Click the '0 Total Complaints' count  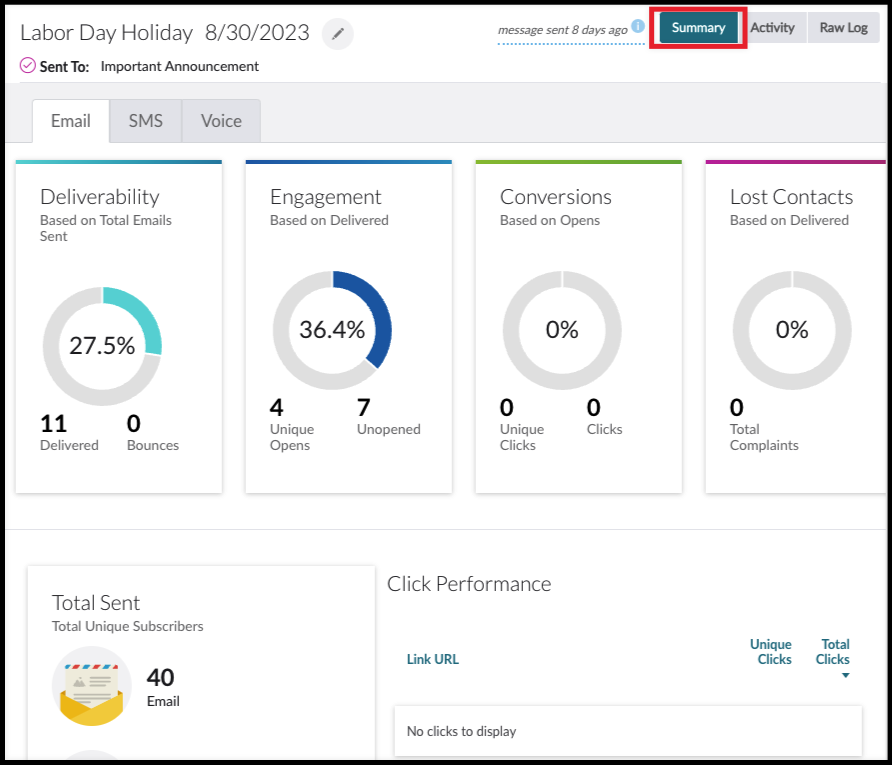[764, 424]
